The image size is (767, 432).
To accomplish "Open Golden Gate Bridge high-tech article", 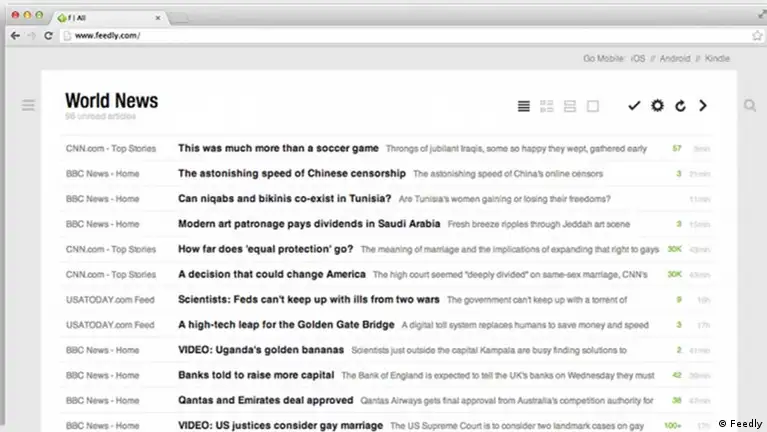I will (285, 325).
